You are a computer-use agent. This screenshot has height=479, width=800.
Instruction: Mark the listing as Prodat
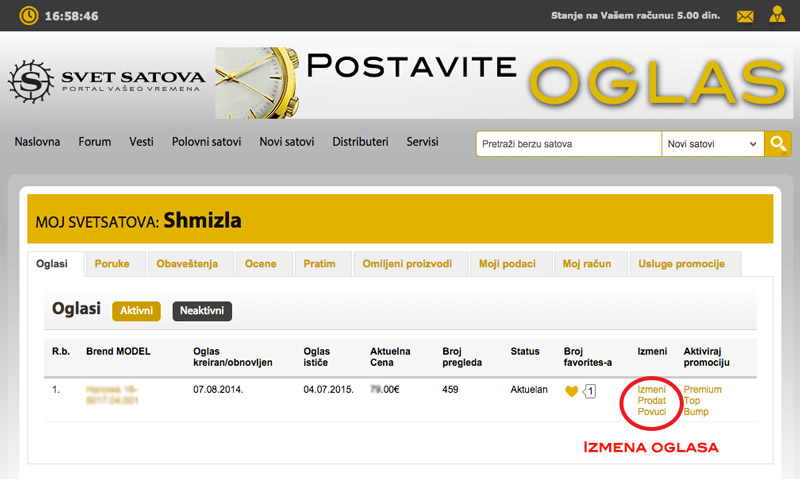click(x=651, y=400)
